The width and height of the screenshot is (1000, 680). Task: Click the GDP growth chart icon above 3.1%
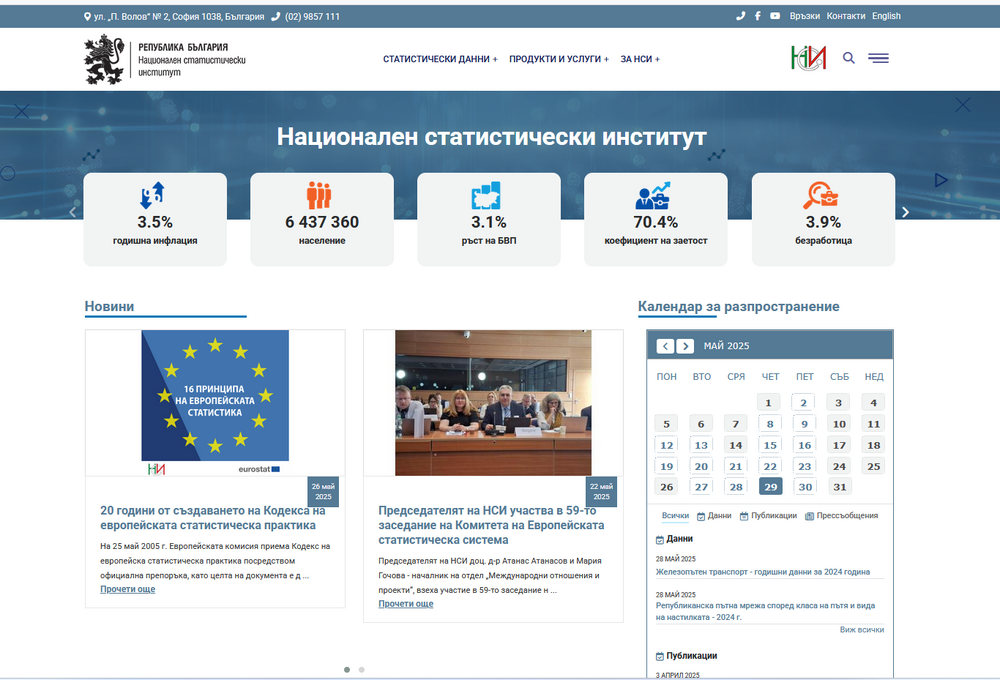[x=488, y=194]
